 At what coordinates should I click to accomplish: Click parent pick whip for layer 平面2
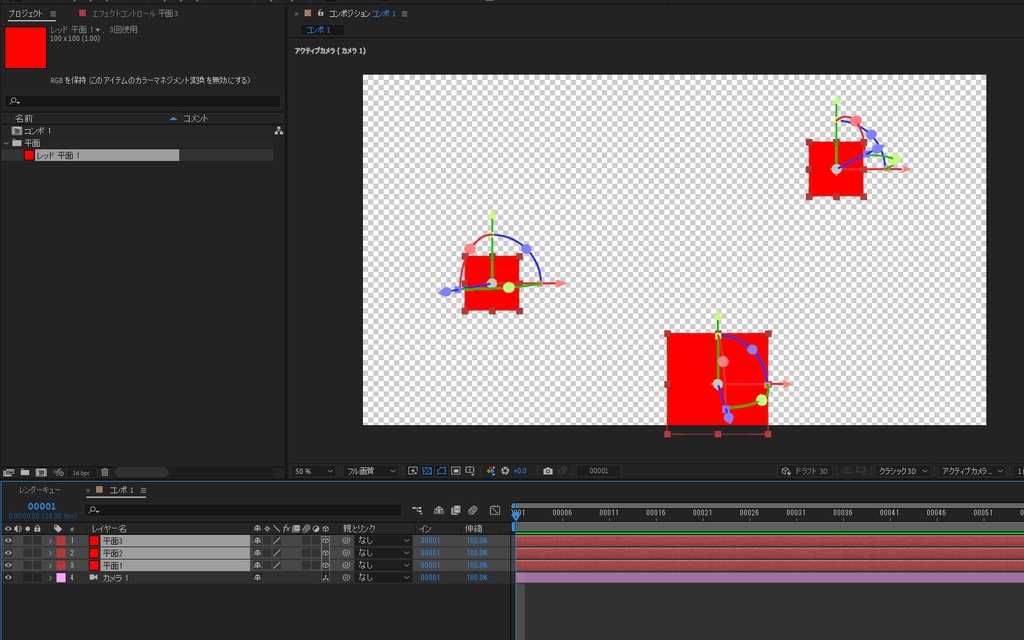click(x=346, y=553)
